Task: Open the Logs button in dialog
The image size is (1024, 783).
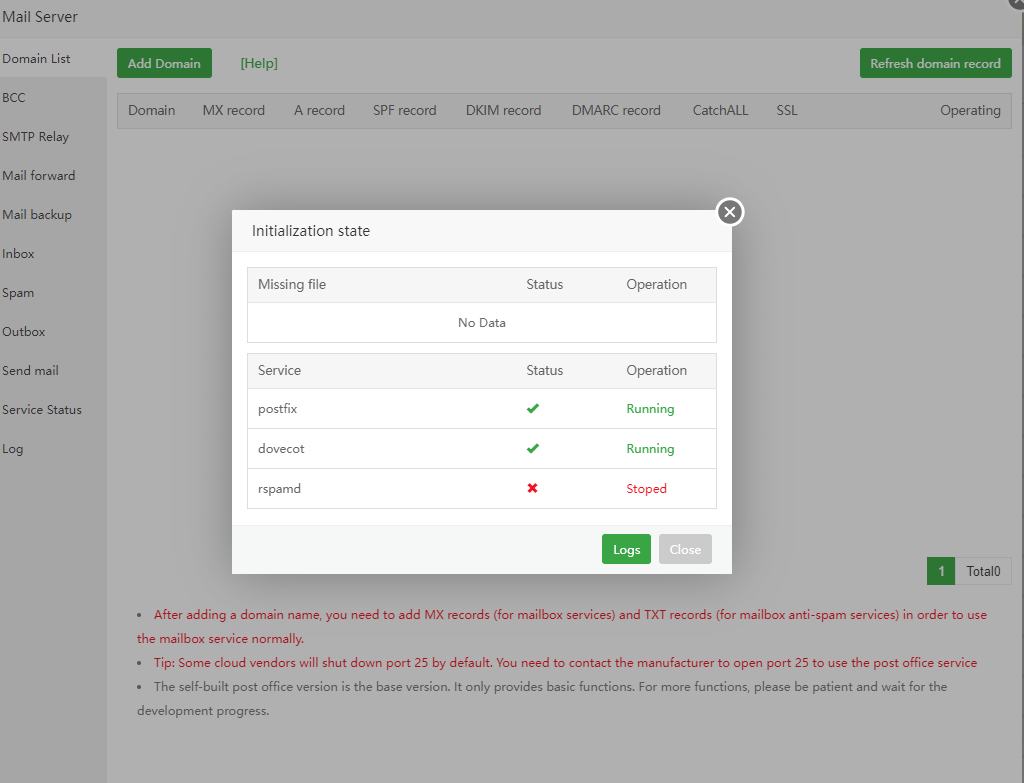Action: [626, 549]
